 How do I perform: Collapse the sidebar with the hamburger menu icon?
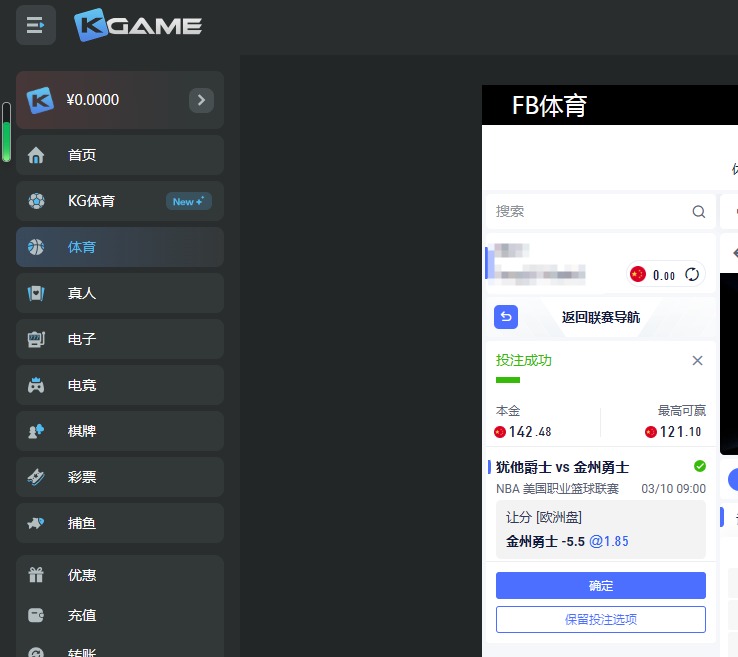coord(36,25)
